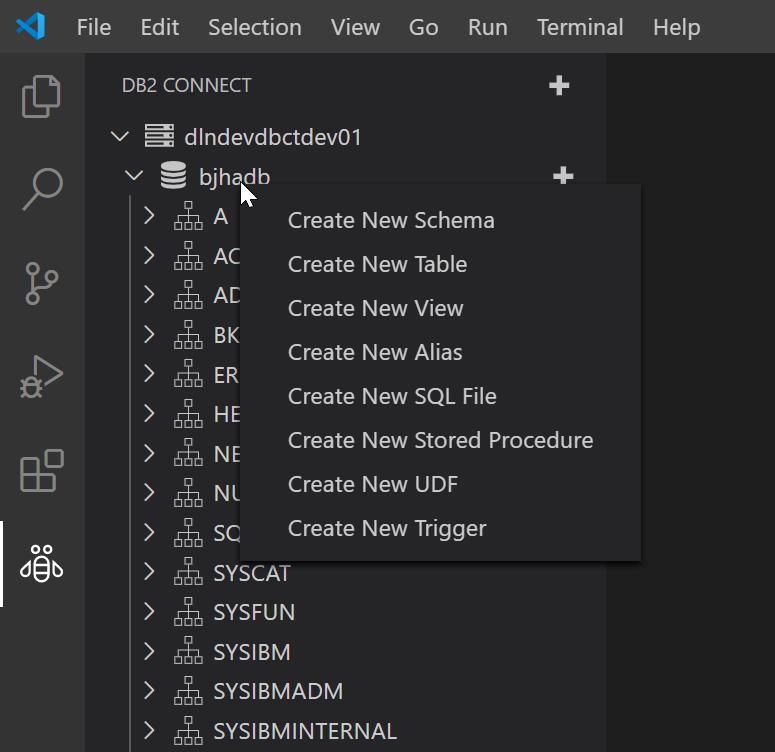This screenshot has width=775, height=752.
Task: Click the schema icon of the ER schema row
Action: click(188, 374)
